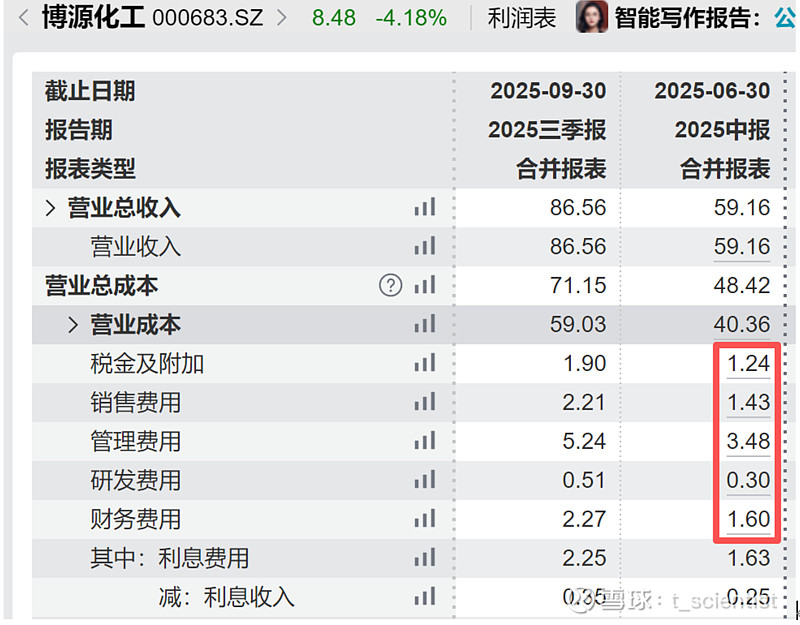Open chart icon for 税金及附加 row
The height and width of the screenshot is (625, 800).
[425, 363]
